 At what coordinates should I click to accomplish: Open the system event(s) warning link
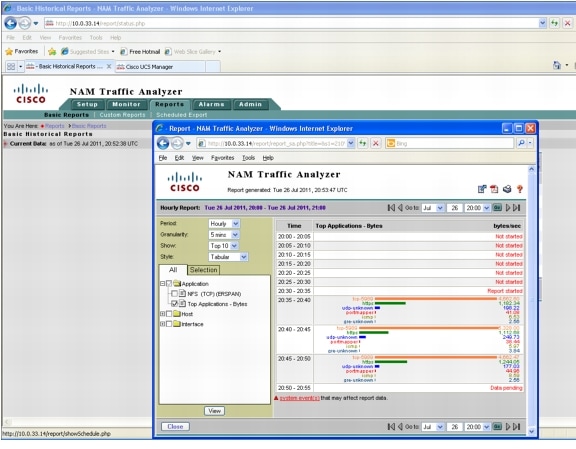[x=299, y=398]
